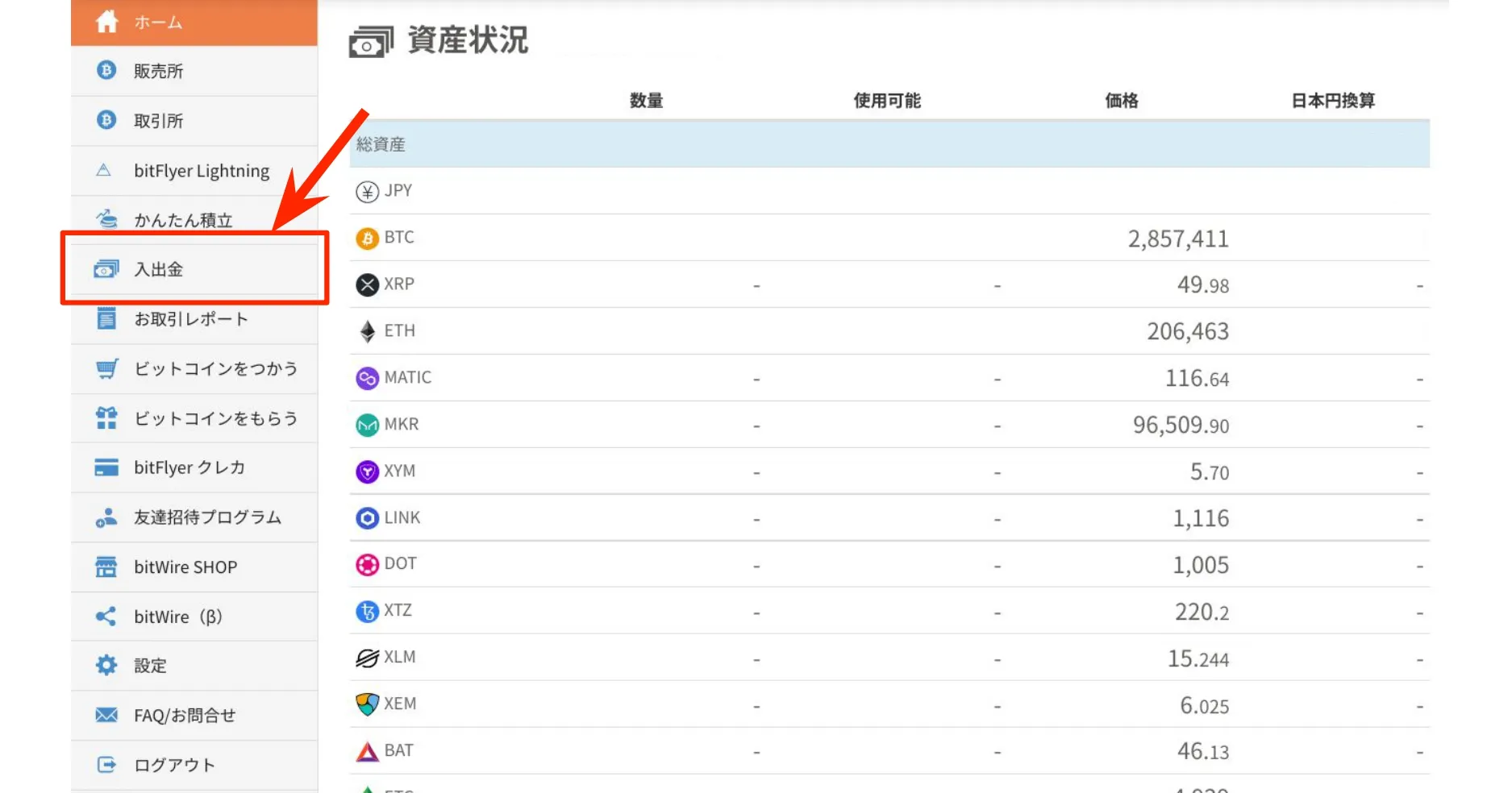
Task: Click the Bitcoin icon beside 販売所
Action: [106, 71]
